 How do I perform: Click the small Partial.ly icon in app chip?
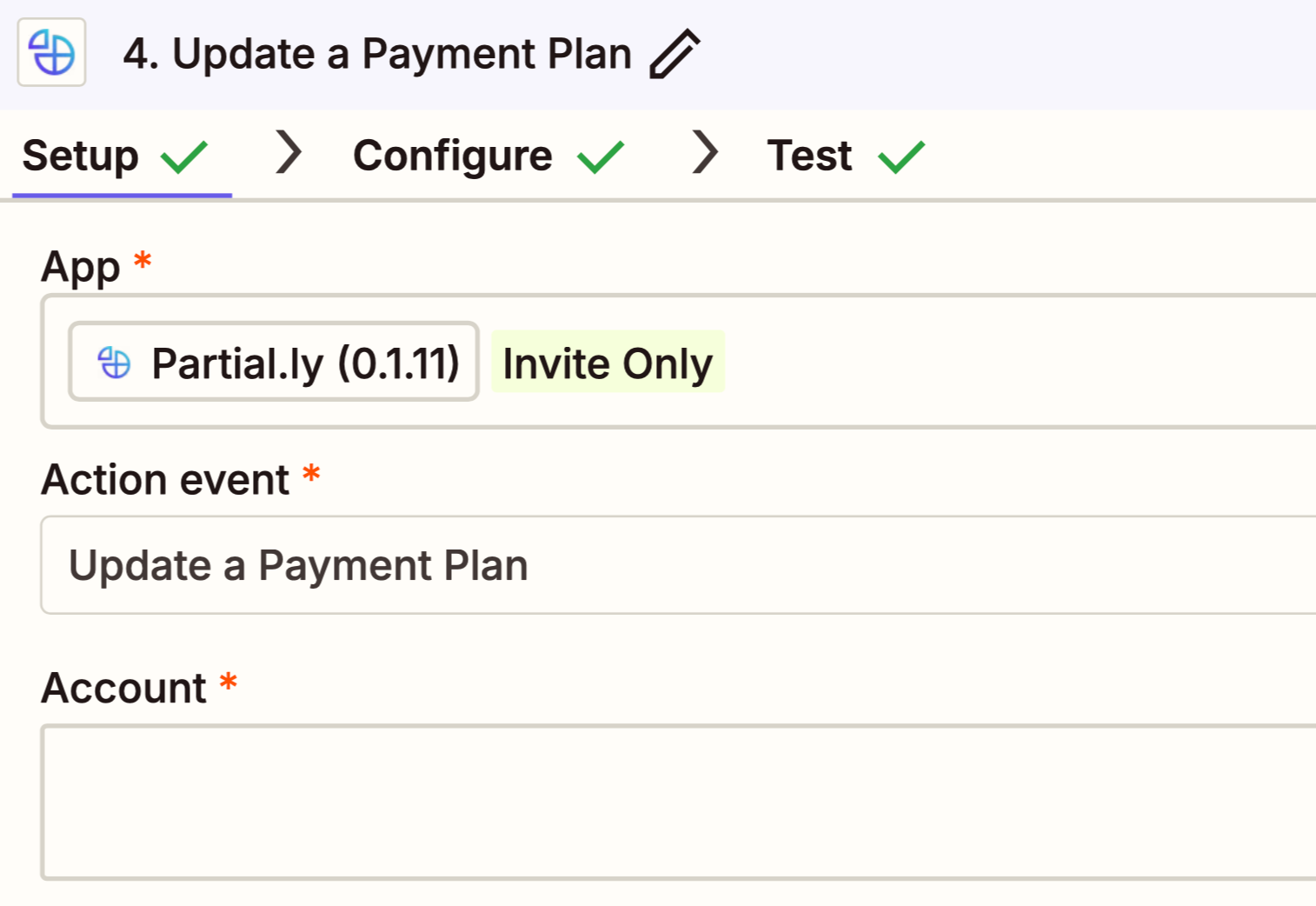point(114,363)
